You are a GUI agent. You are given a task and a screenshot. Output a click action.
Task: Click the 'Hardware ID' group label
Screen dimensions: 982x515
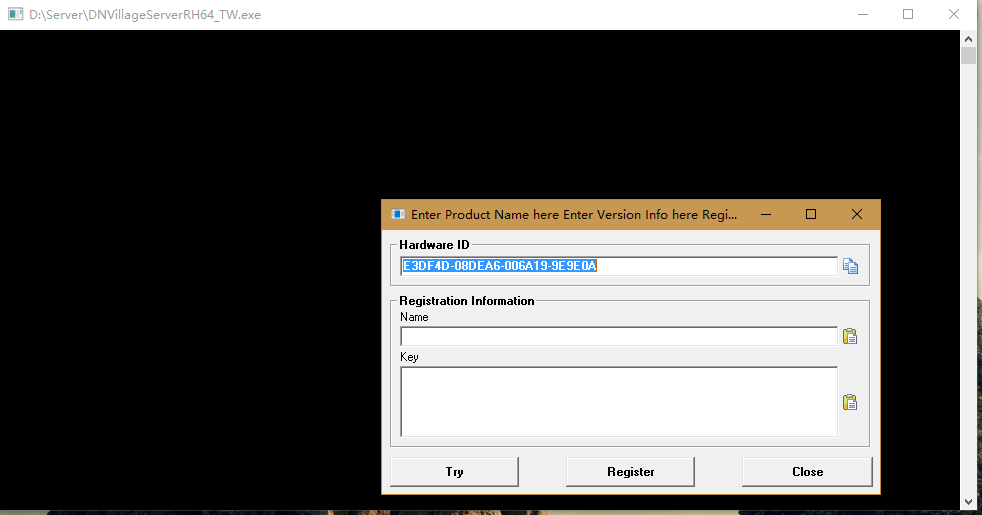click(x=434, y=245)
